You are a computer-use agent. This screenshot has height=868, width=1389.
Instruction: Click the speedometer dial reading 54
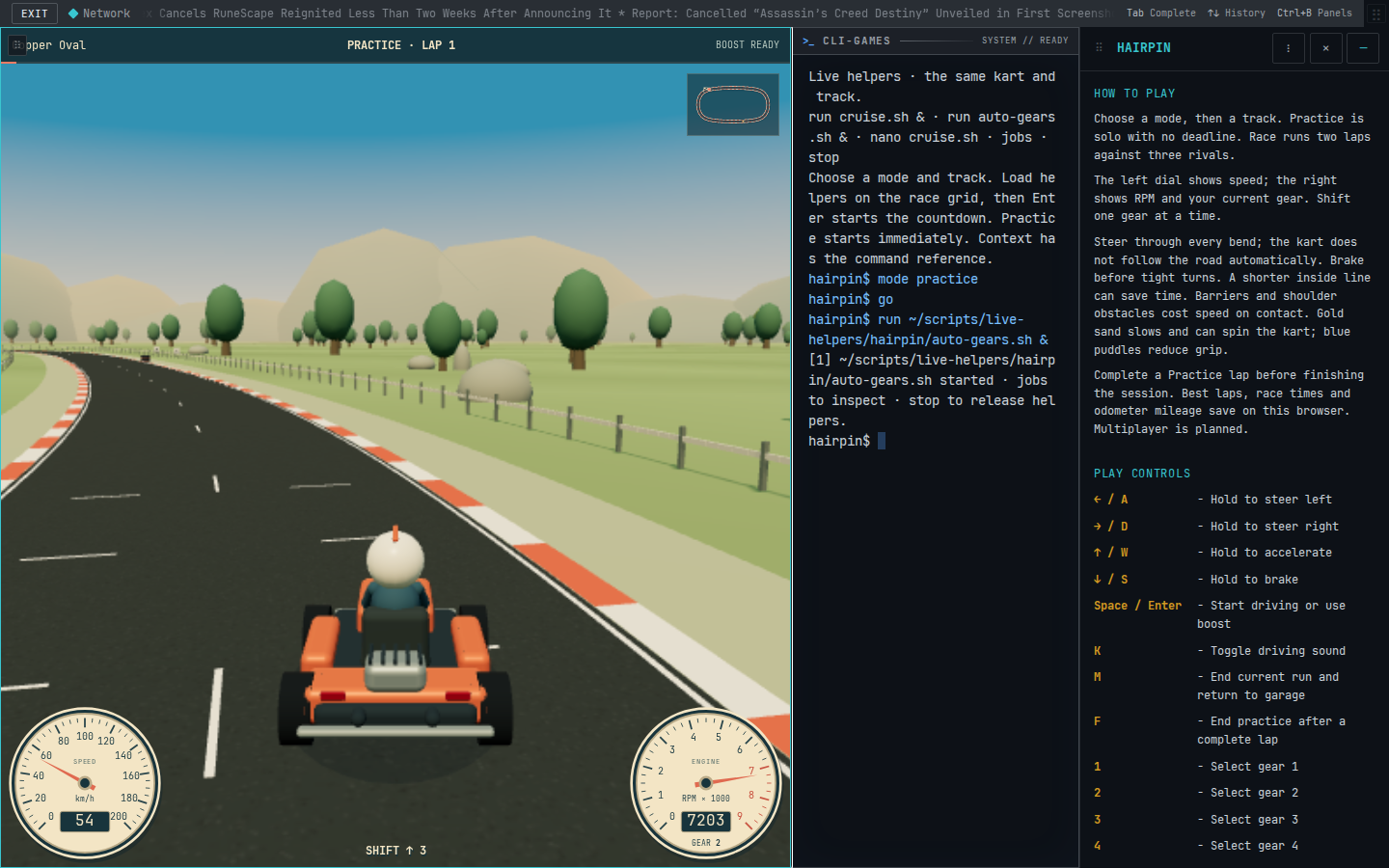85,784
